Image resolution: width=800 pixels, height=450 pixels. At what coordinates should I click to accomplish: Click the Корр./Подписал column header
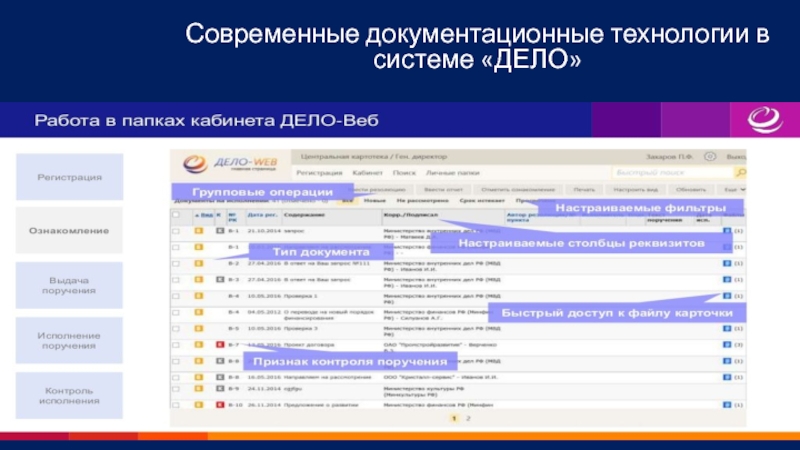click(411, 215)
